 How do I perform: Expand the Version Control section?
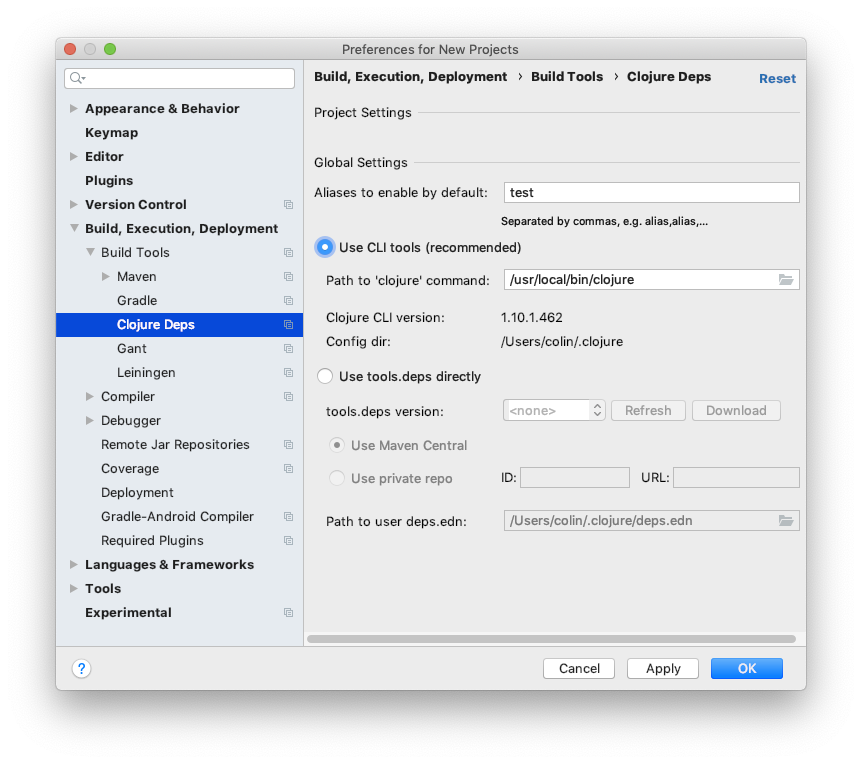(73, 204)
